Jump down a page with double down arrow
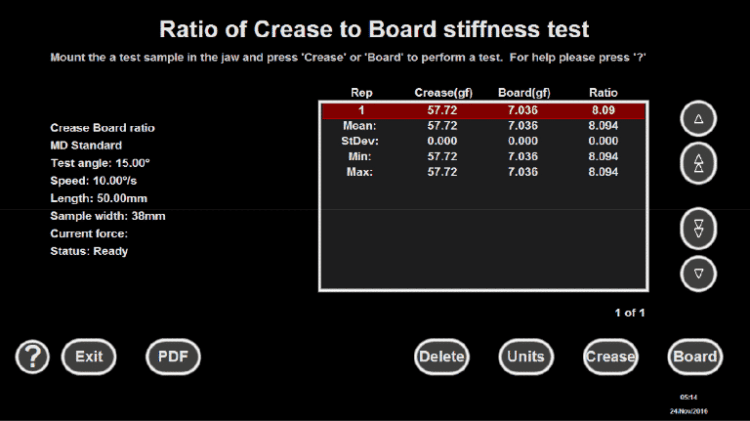 (x=698, y=227)
